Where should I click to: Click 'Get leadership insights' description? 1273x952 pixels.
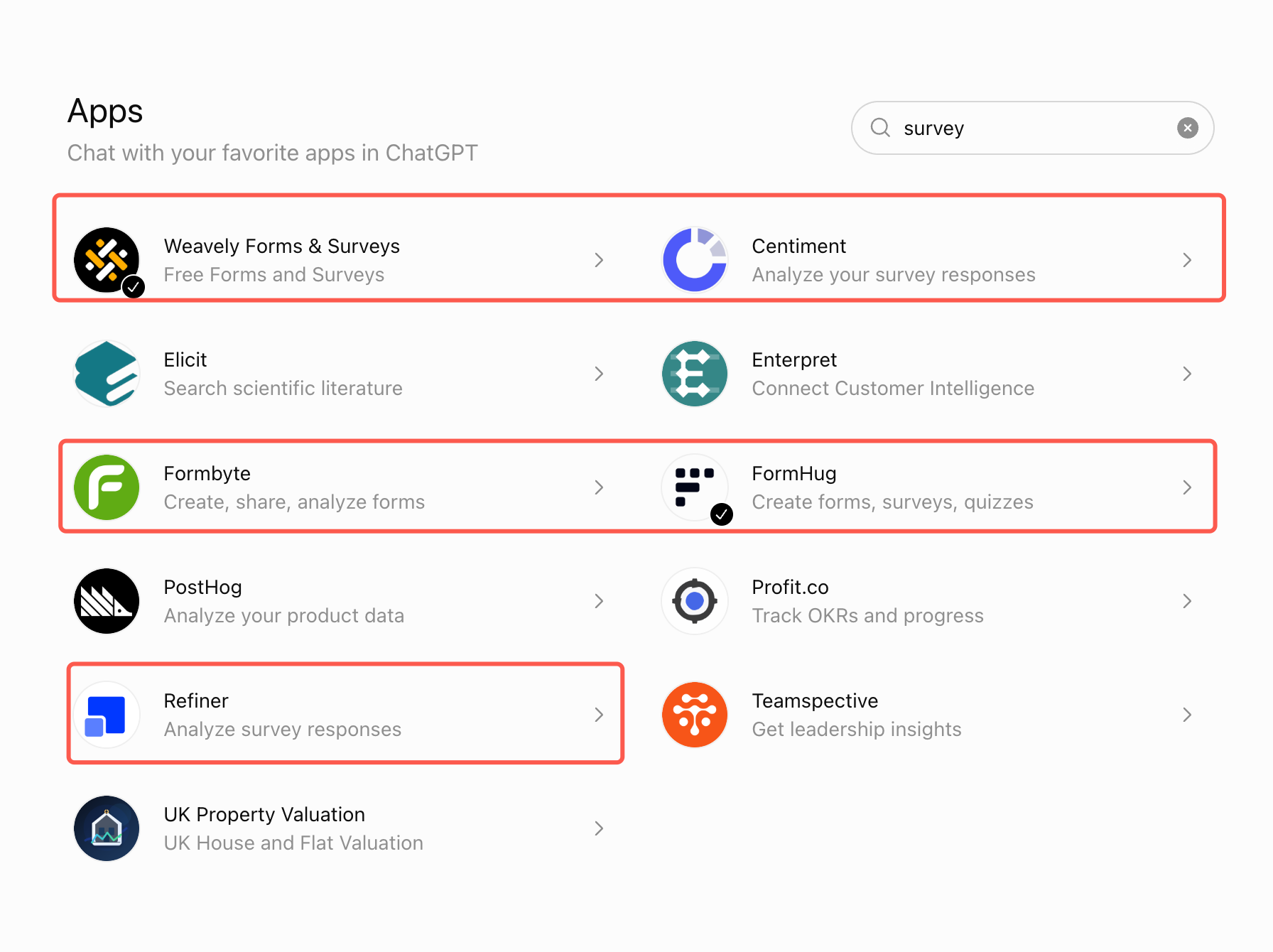(x=857, y=730)
